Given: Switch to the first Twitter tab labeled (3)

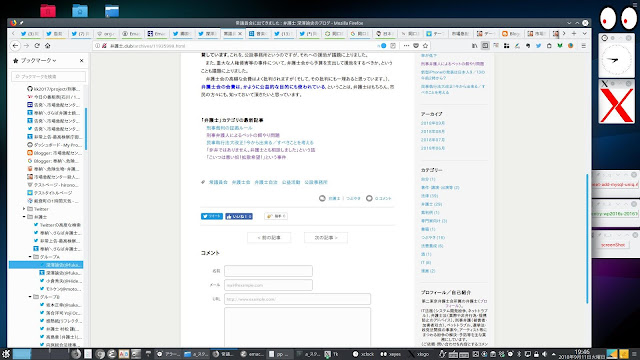Looking at the screenshot, I should click(x=29, y=34).
